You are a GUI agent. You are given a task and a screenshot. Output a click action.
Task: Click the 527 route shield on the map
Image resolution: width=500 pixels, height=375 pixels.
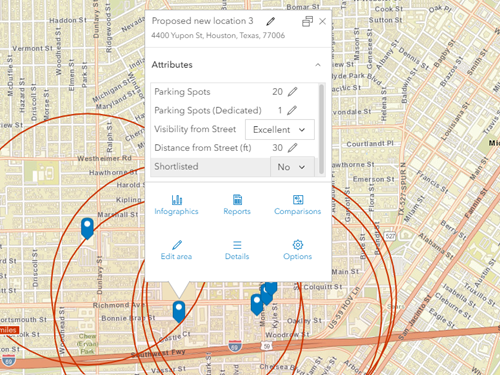pos(390,236)
